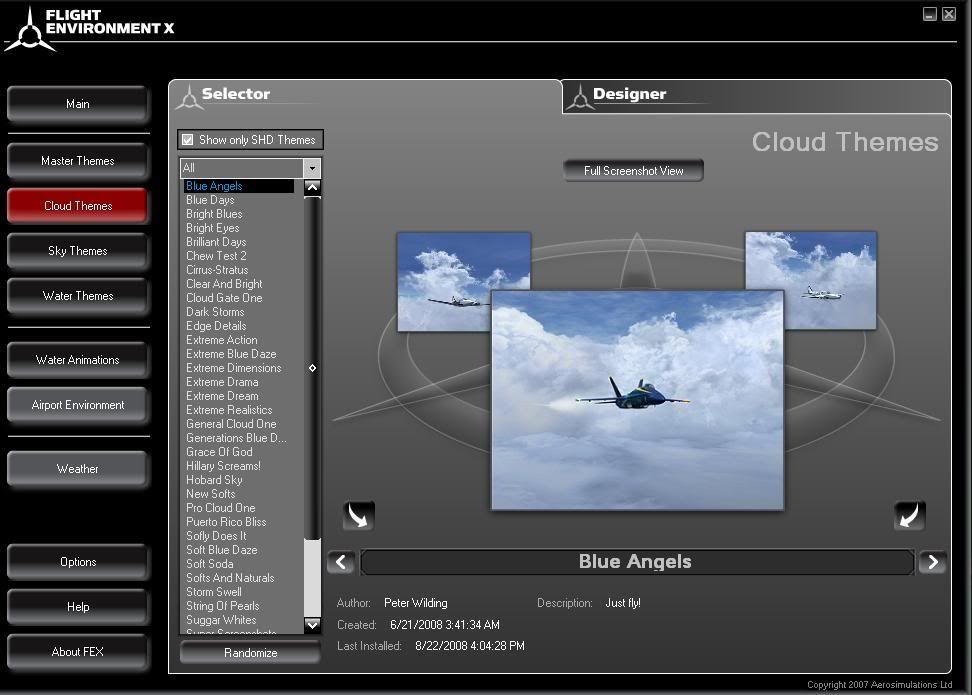Click the theme list scrollbar handle
Image resolution: width=972 pixels, height=695 pixels.
click(x=312, y=368)
